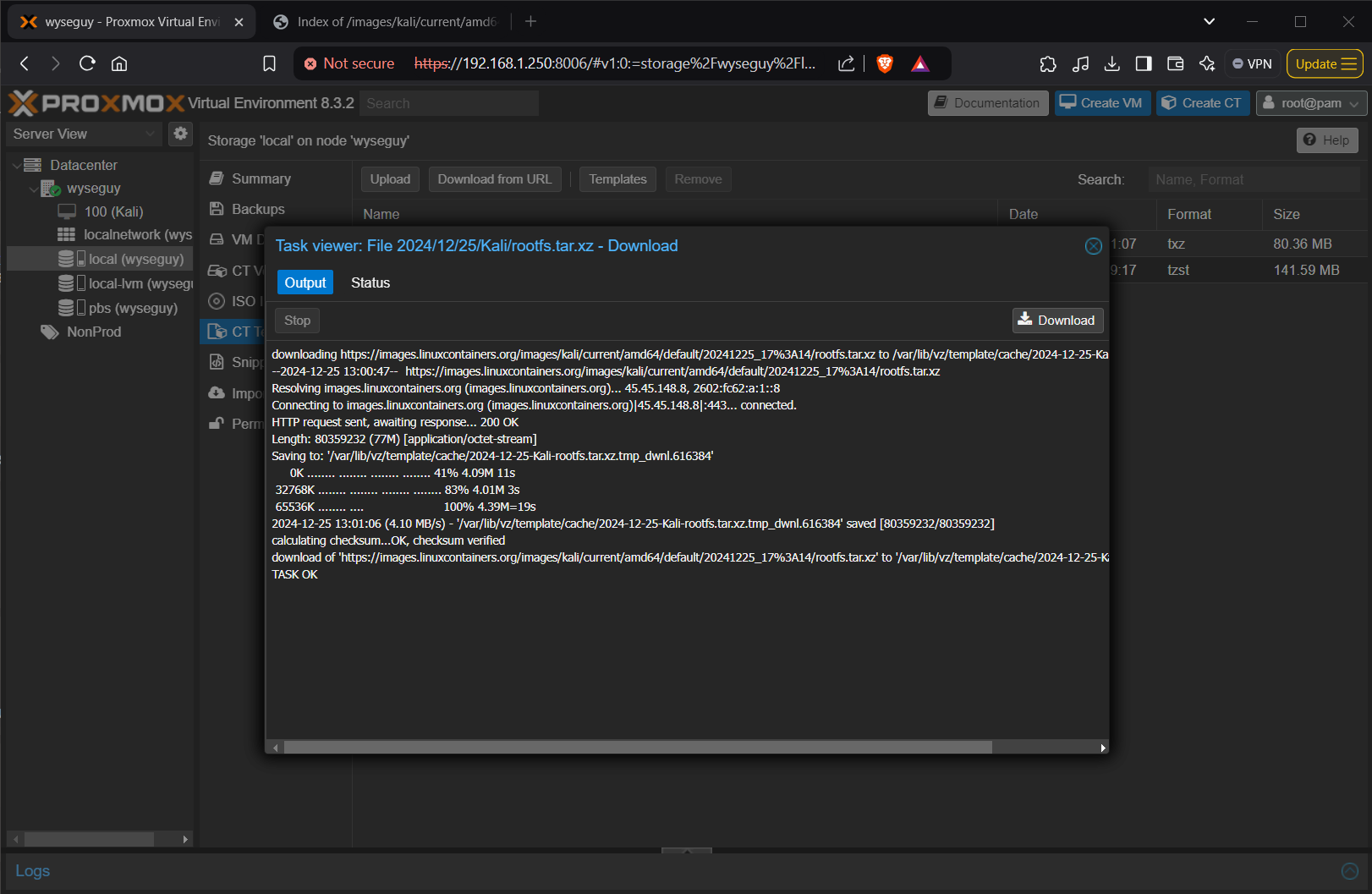Click the Upload button
Screen dimensions: 1372x894
[390, 179]
